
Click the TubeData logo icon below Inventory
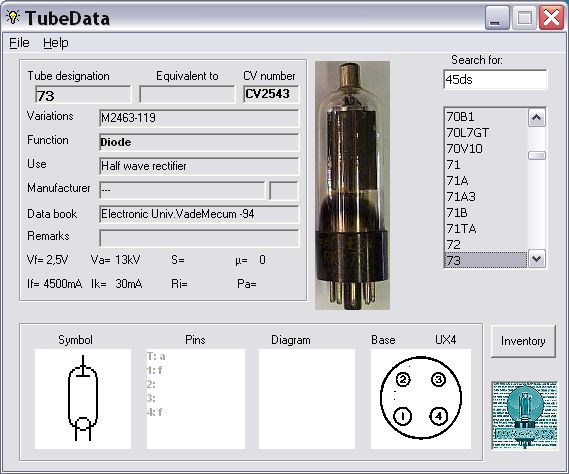[524, 415]
